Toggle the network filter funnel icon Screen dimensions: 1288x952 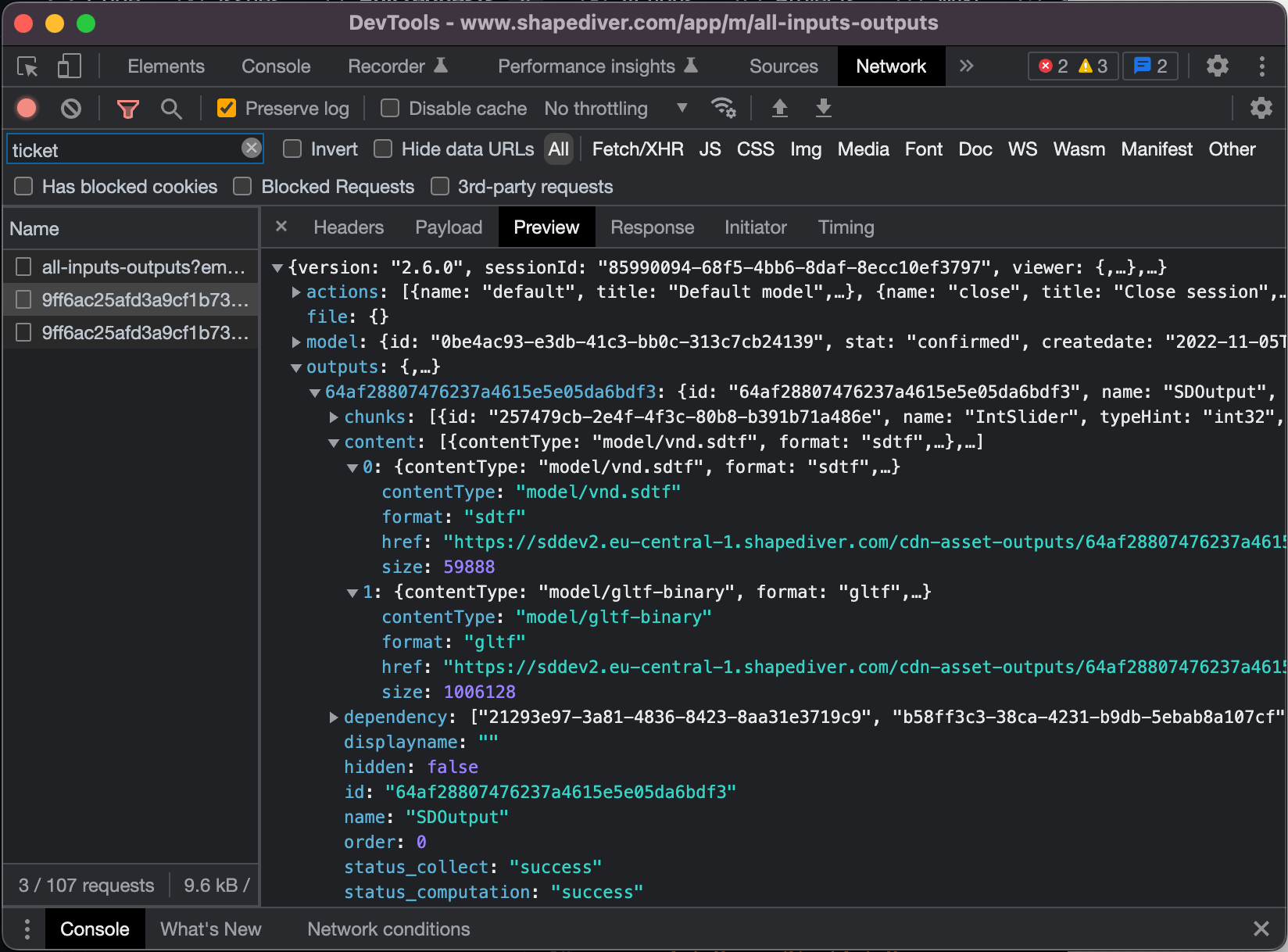127,109
